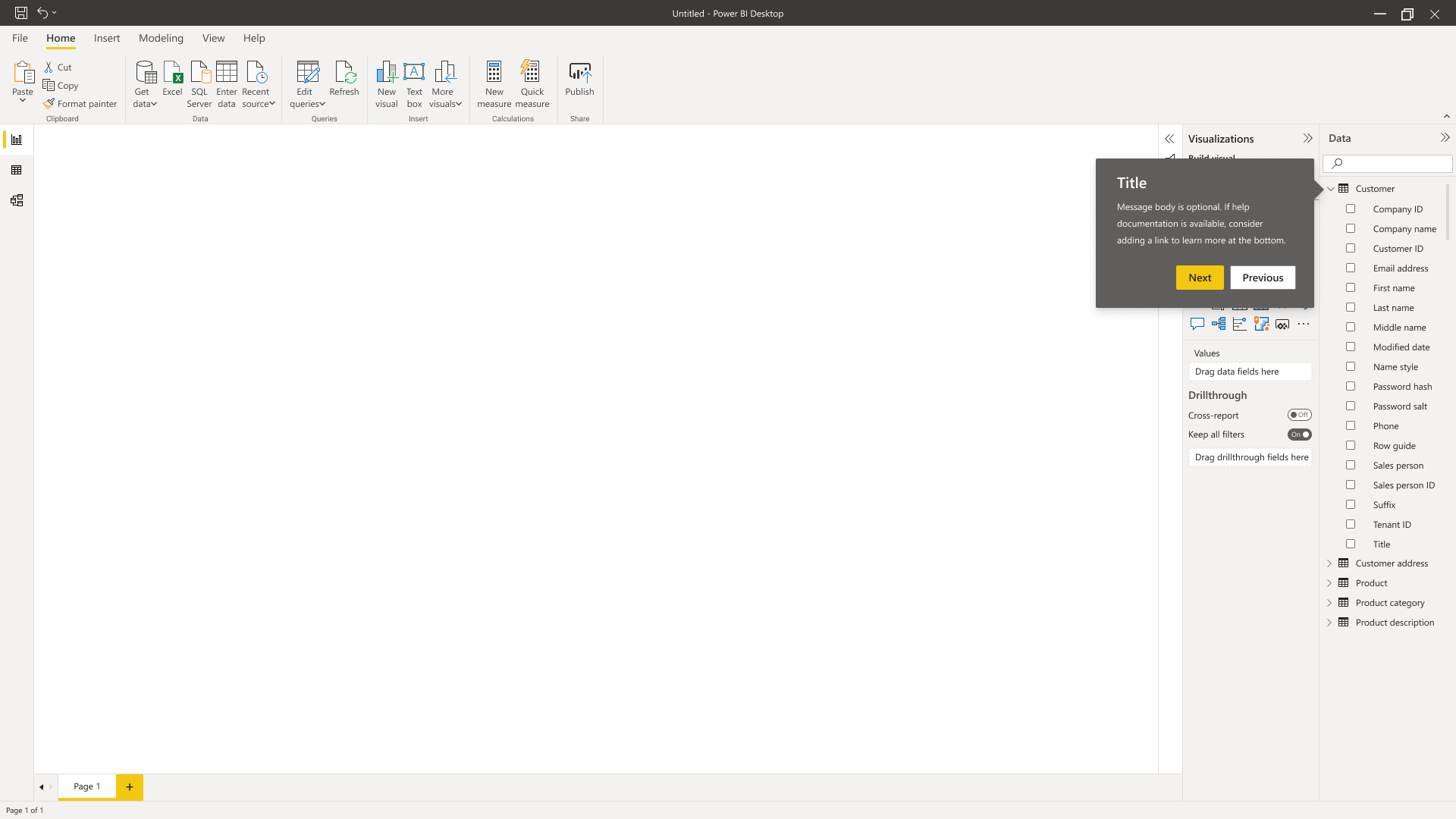Expand the Product category table
The height and width of the screenshot is (819, 1456).
click(1329, 603)
